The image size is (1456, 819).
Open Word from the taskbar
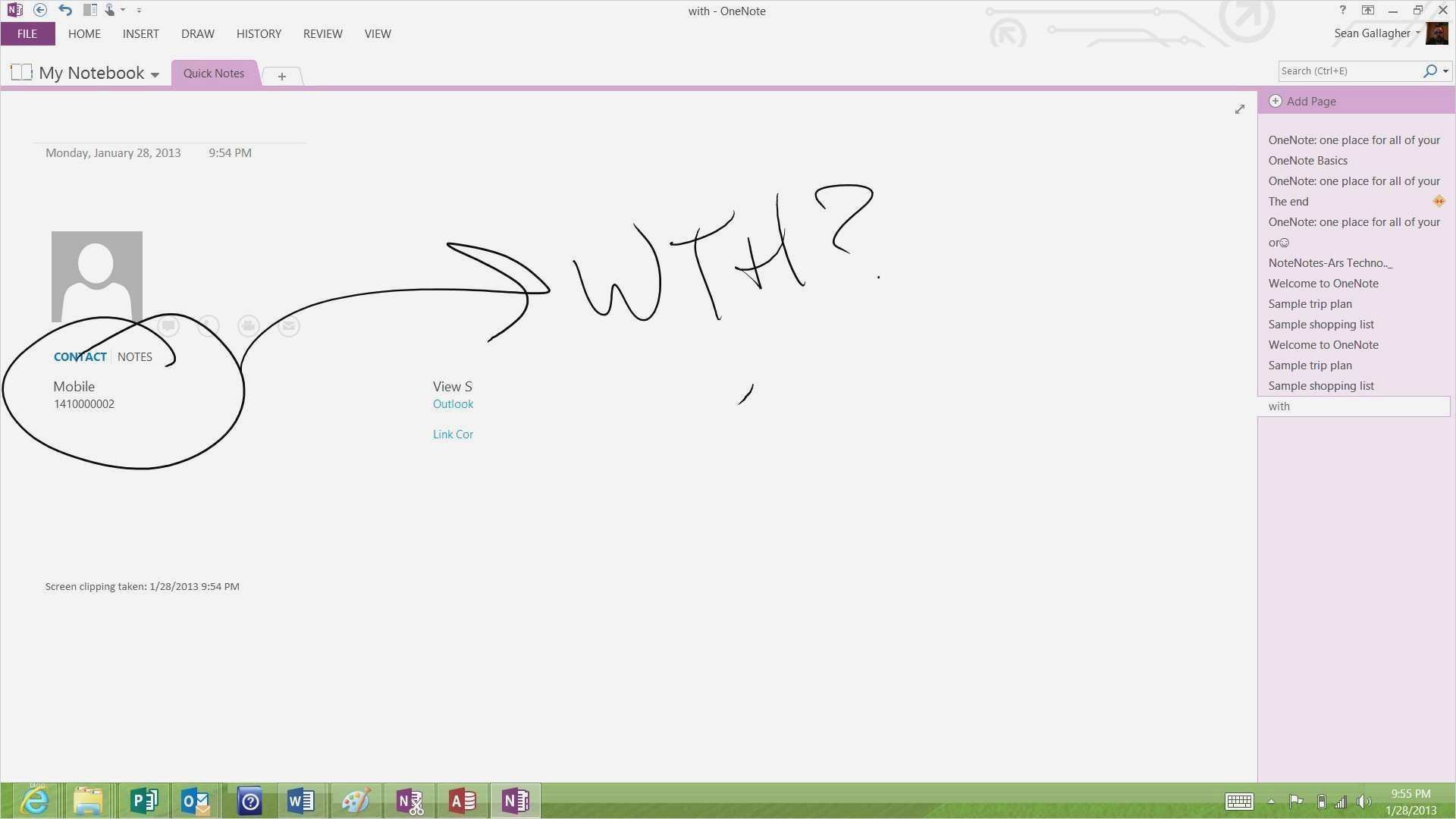tap(300, 800)
